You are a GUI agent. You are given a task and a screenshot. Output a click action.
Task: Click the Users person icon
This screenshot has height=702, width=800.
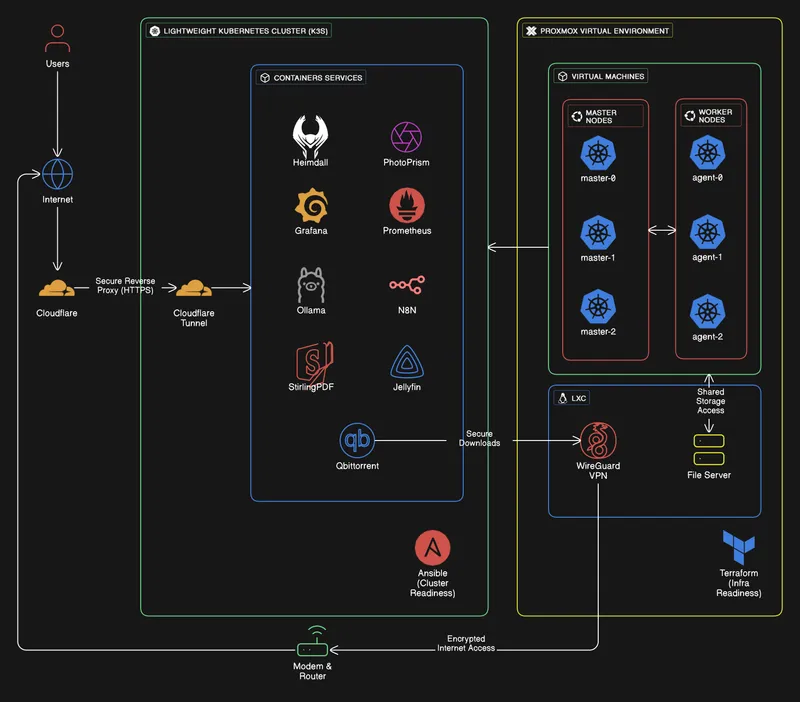[57, 38]
